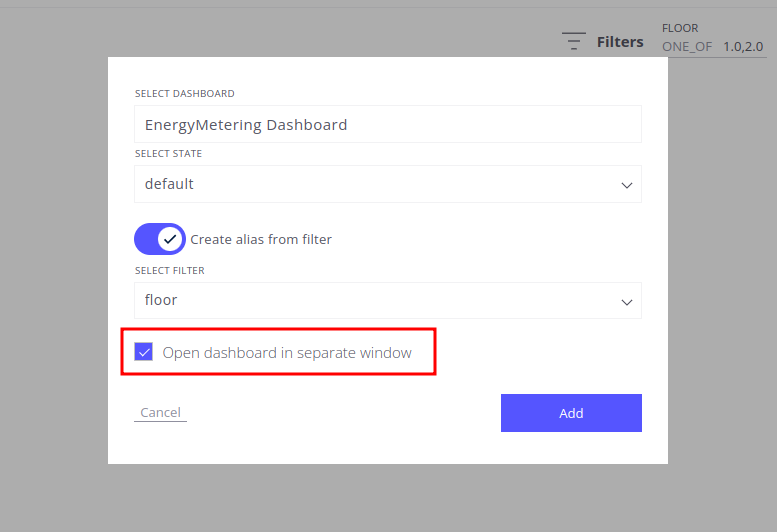Click the SELECT DASHBOARD field label
777x532 pixels.
click(185, 94)
